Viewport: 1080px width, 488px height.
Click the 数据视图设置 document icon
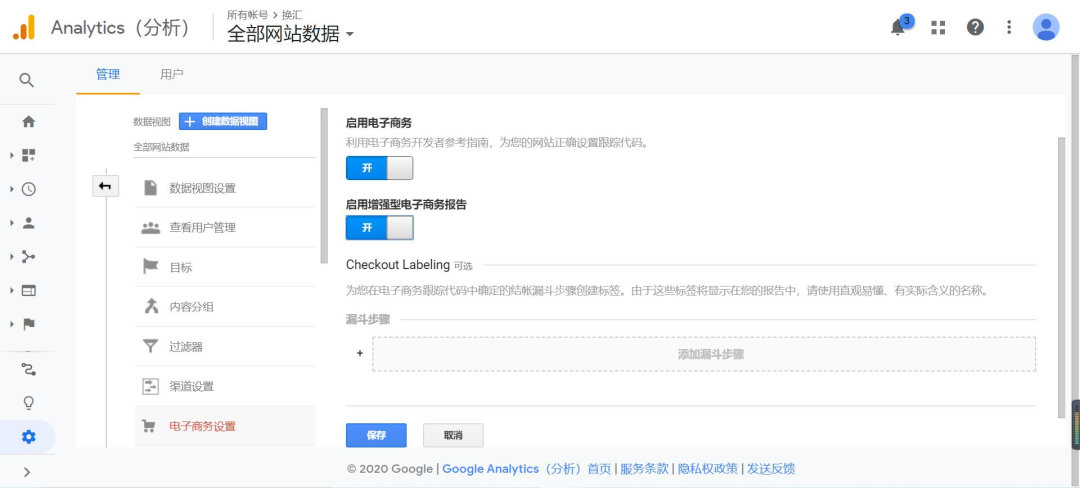click(150, 188)
